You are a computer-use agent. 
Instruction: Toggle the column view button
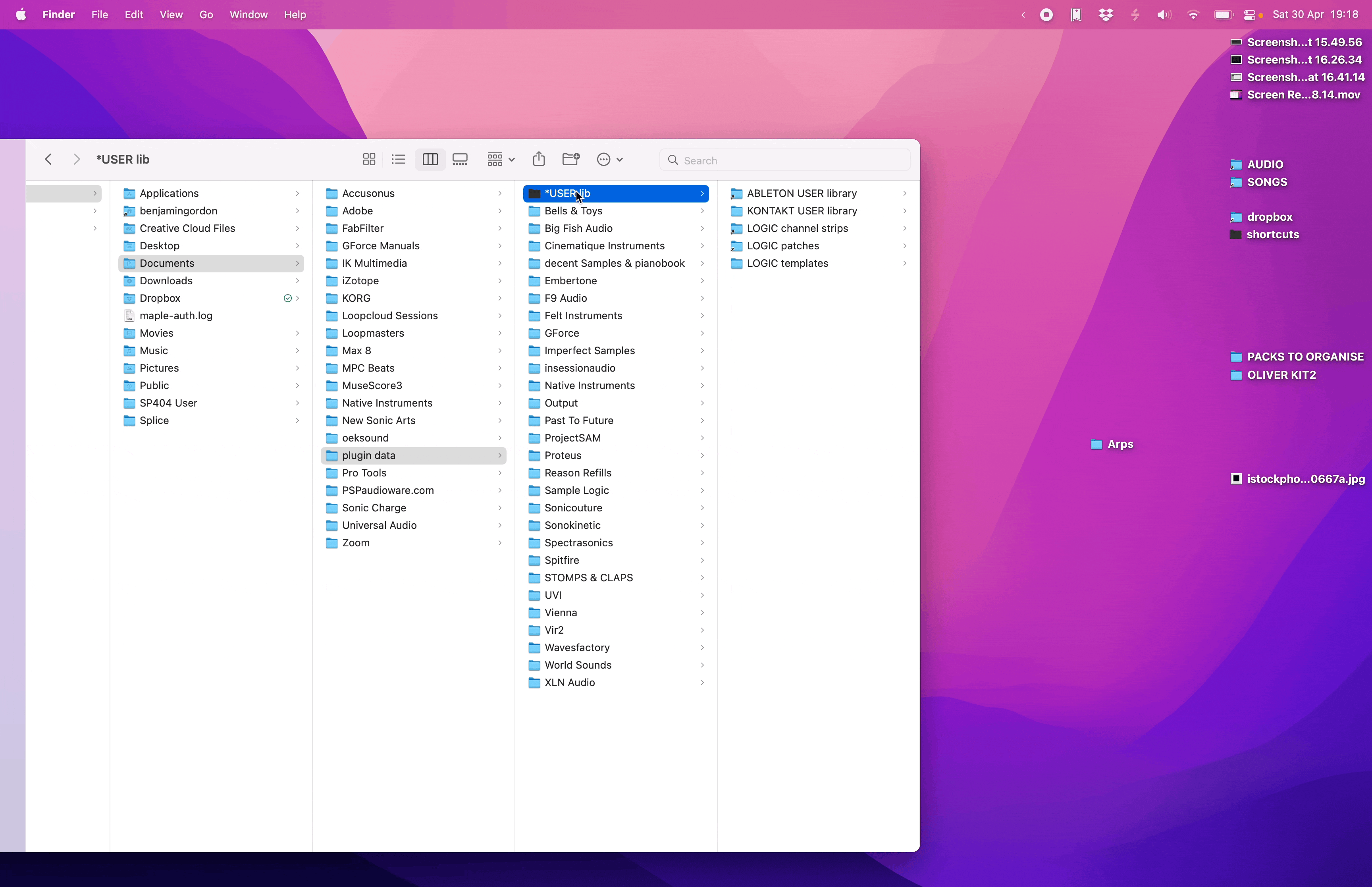pos(430,160)
